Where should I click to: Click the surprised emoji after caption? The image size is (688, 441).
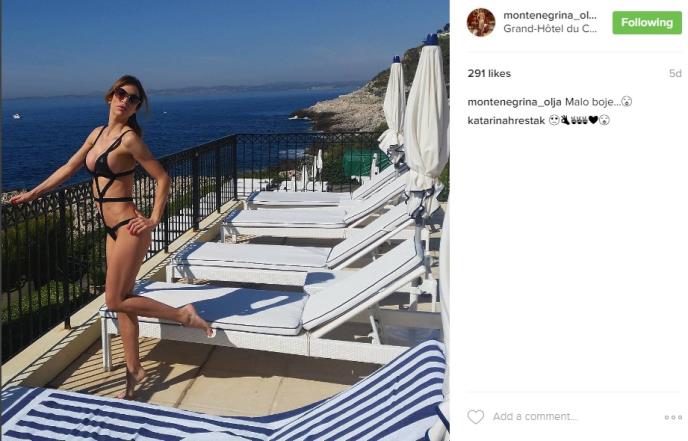click(x=627, y=102)
